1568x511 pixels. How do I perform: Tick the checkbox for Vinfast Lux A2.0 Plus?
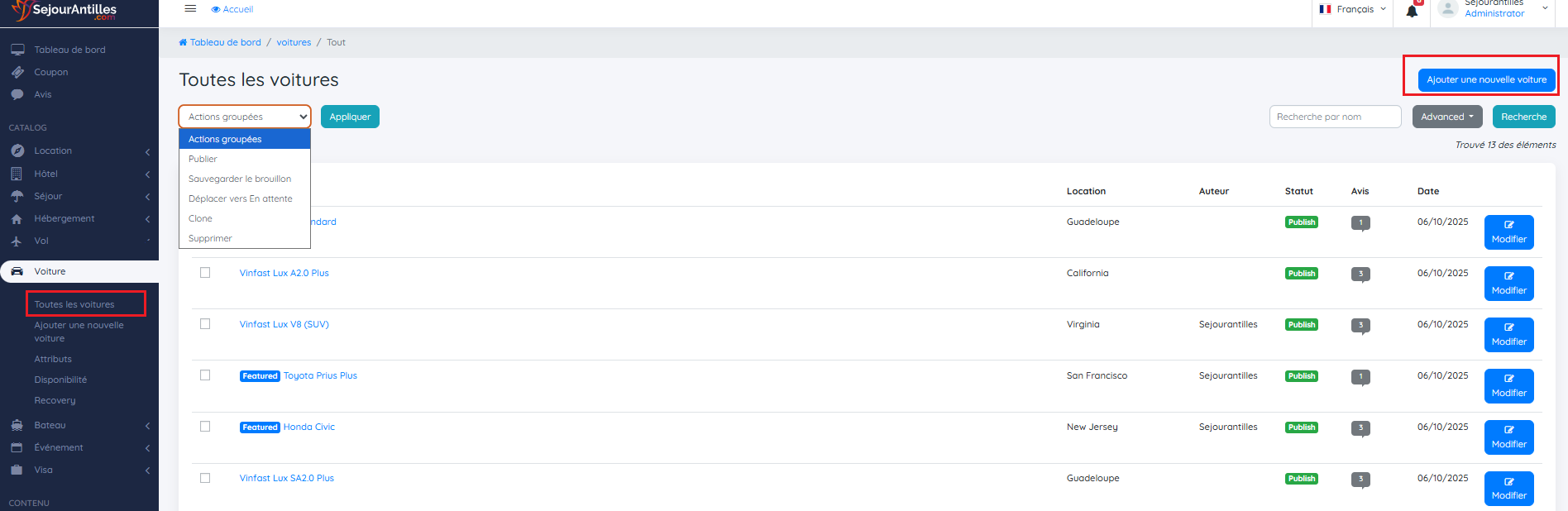(x=205, y=273)
